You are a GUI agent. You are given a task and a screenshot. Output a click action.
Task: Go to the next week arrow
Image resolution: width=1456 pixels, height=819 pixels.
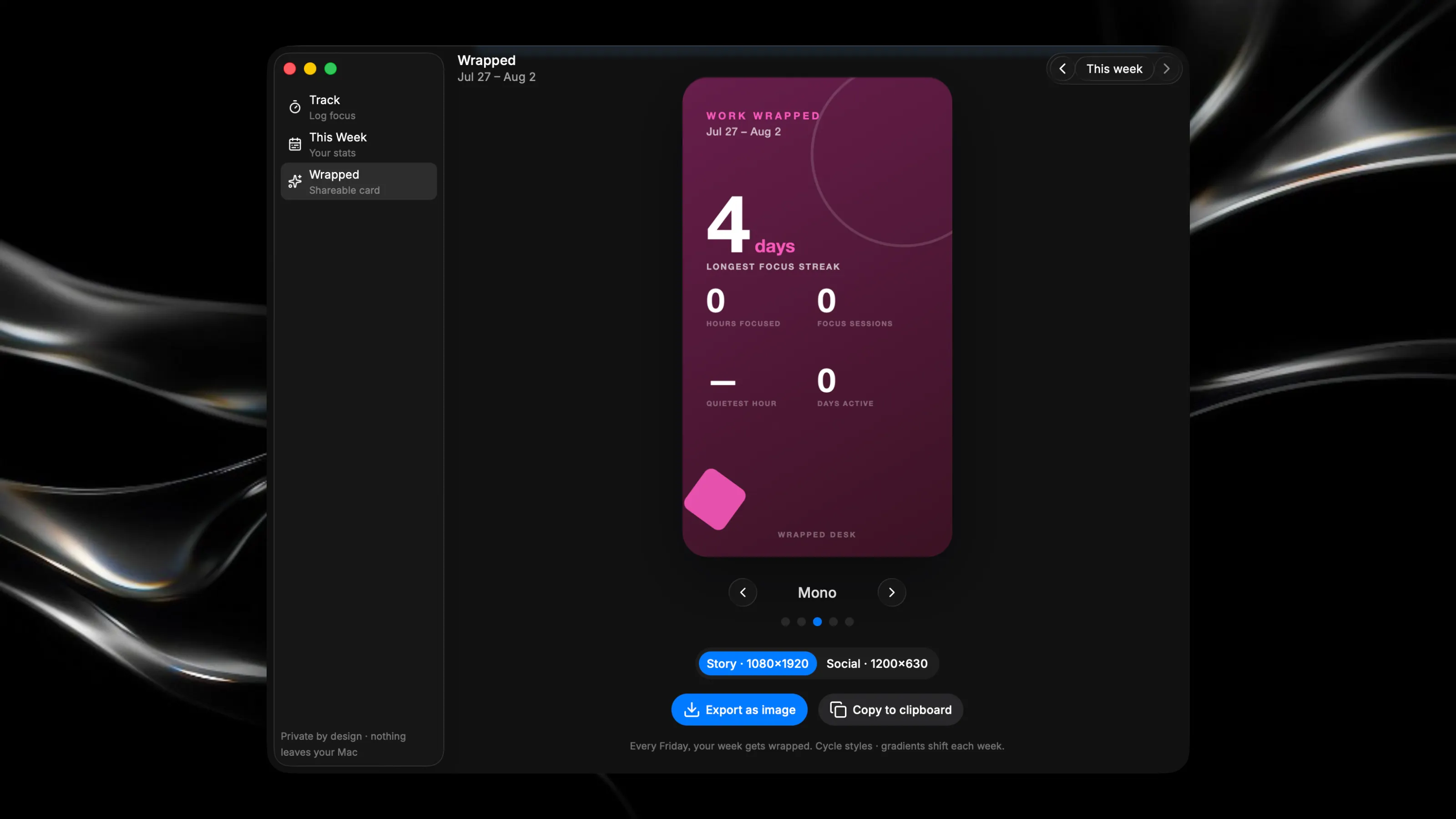[1166, 69]
